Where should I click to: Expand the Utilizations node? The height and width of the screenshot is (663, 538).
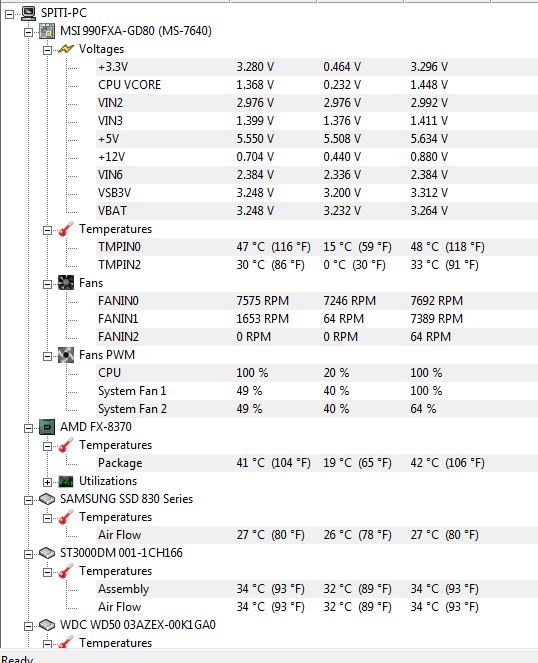click(47, 482)
